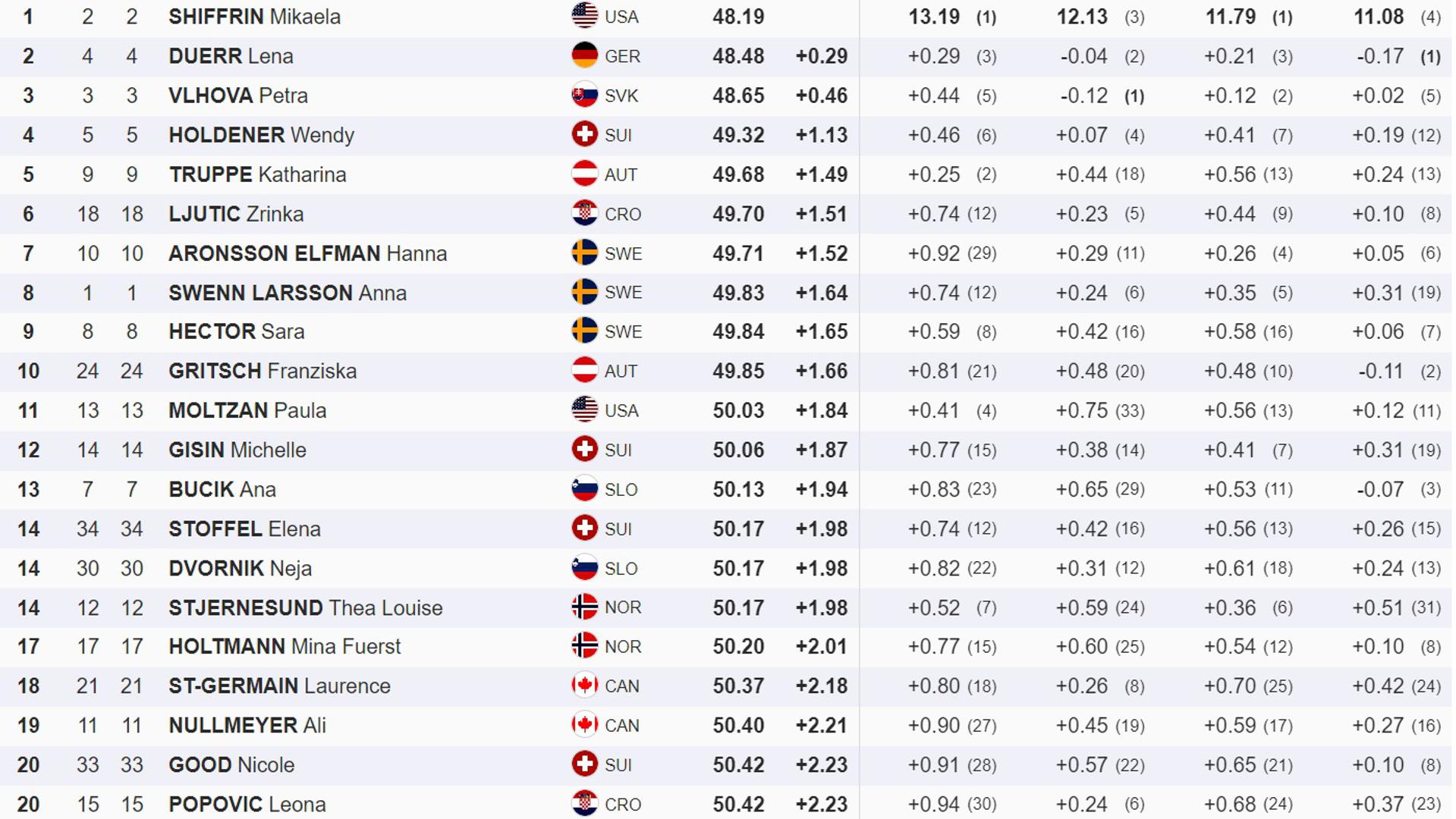
Task: Click MOLTZAN Paula's name
Action: (x=247, y=410)
